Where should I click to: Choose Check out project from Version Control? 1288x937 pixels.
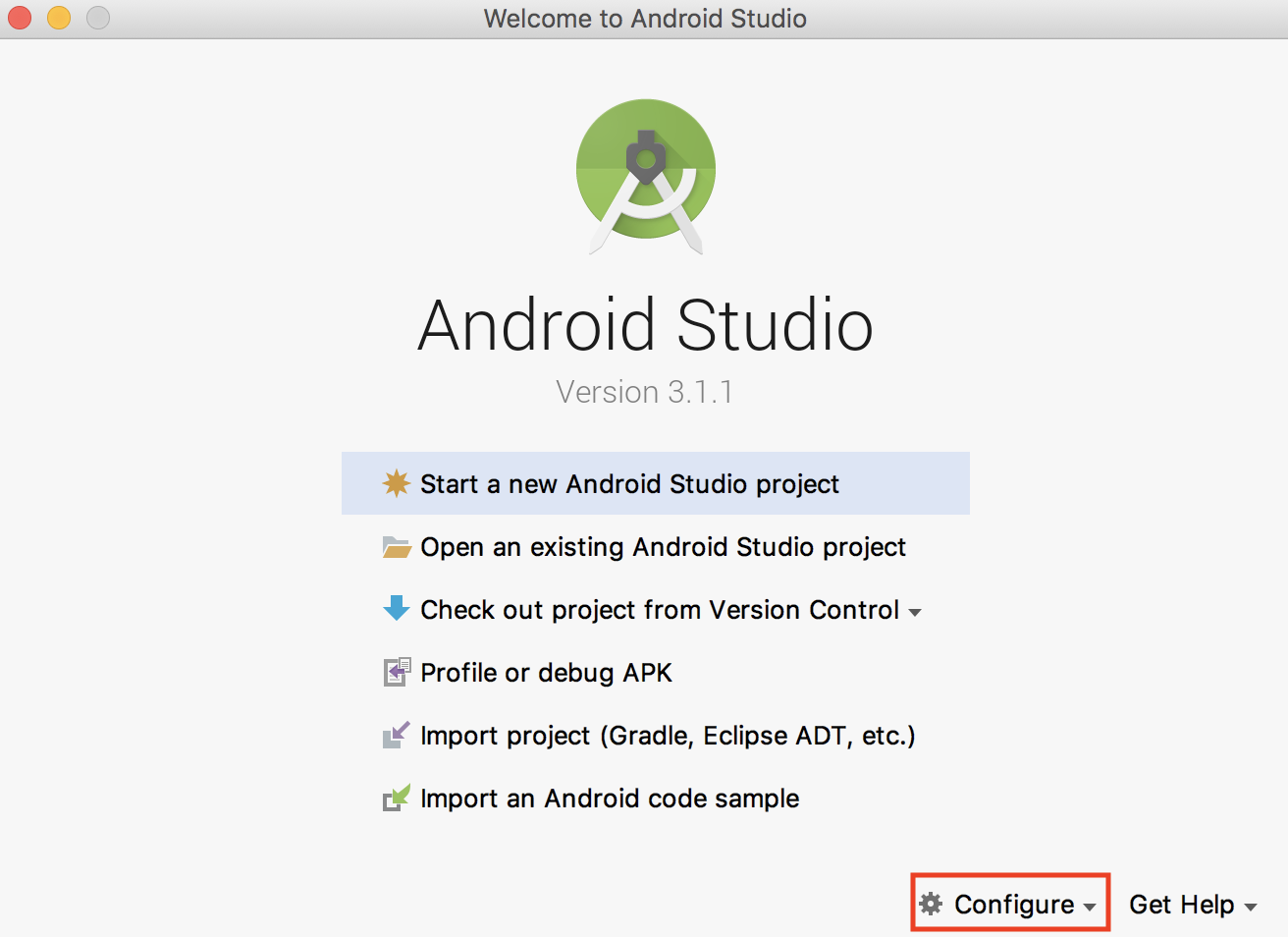tap(656, 609)
